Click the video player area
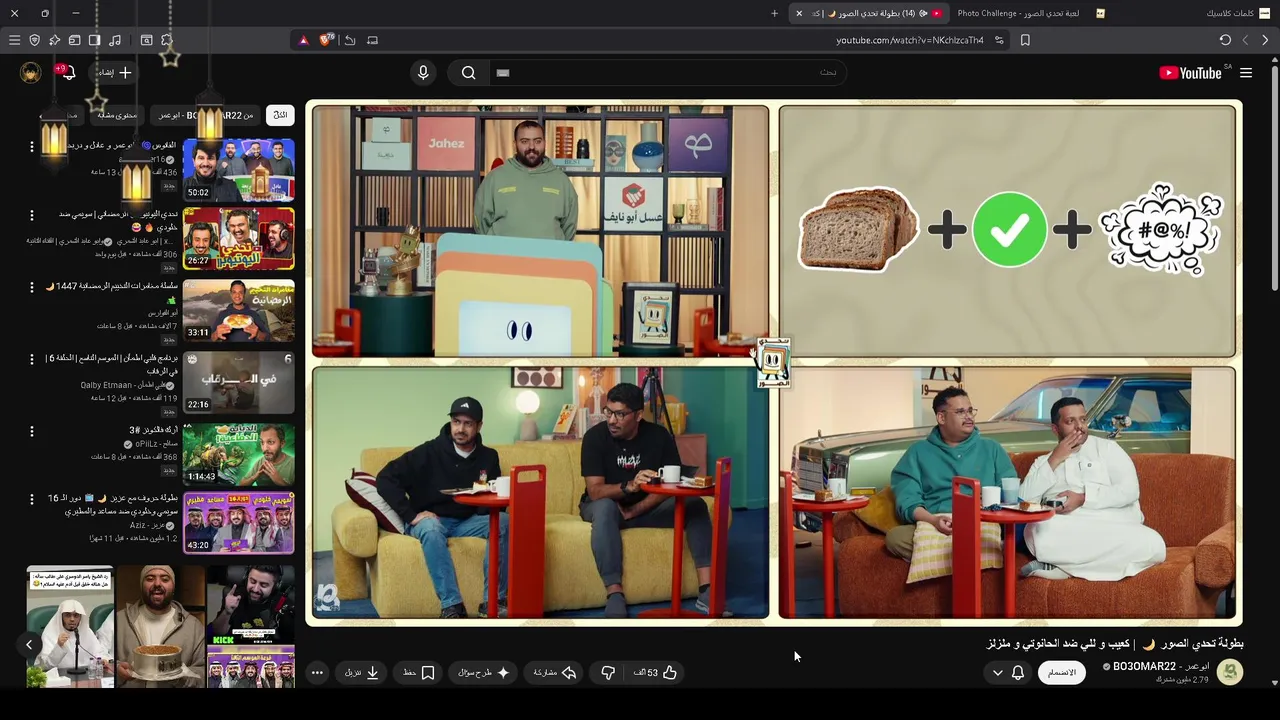 pyautogui.click(x=774, y=362)
